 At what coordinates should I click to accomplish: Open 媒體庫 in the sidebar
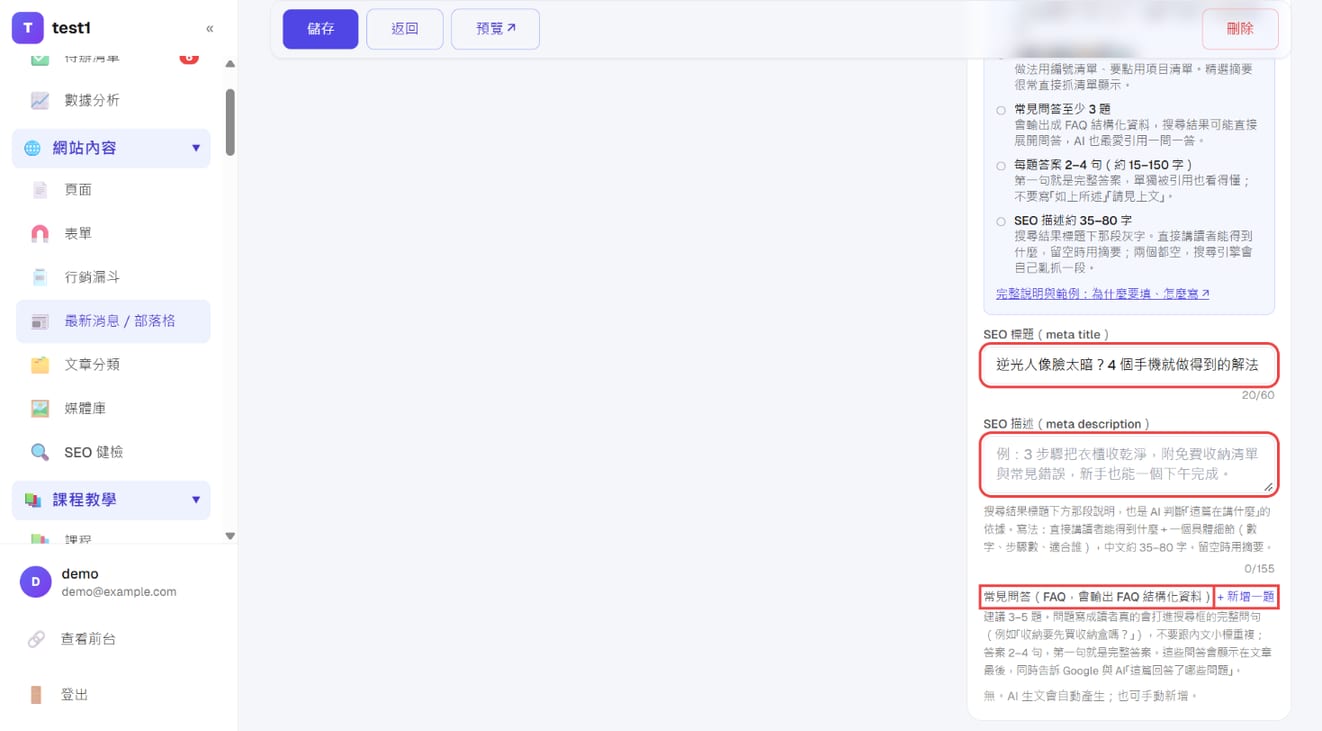(112, 409)
